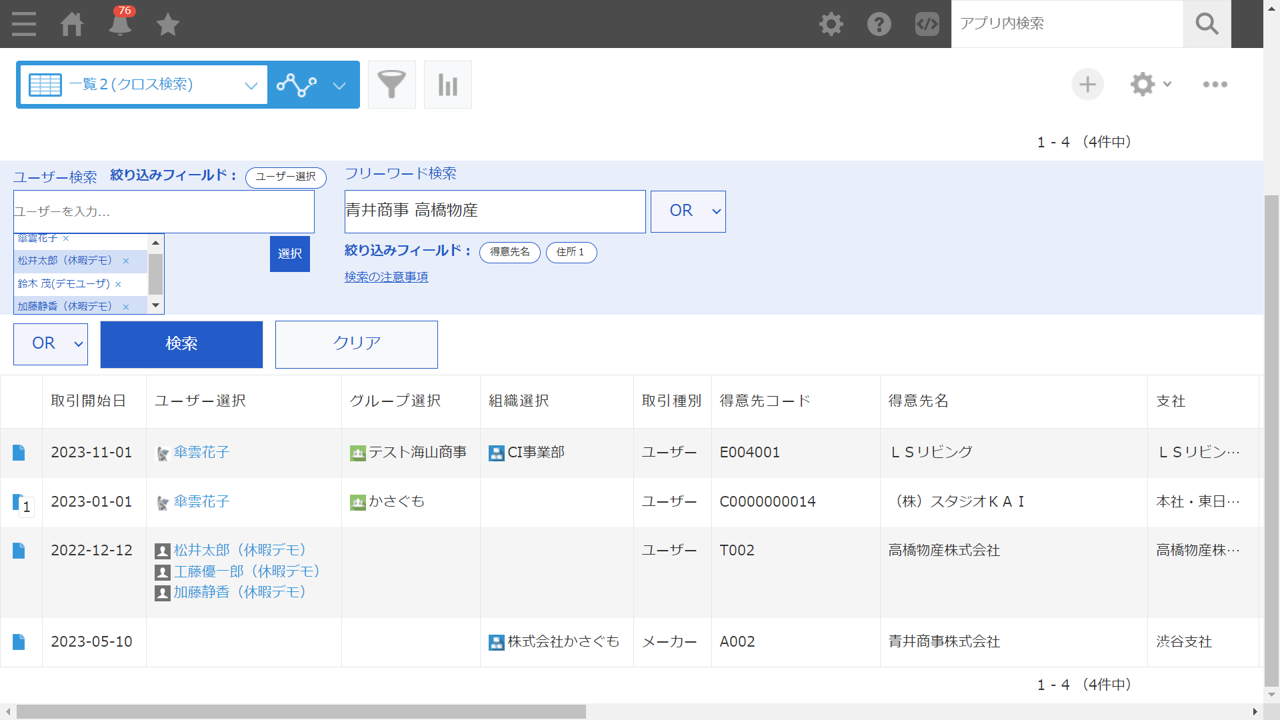Click the horizontal scrollbar thumb
The height and width of the screenshot is (720, 1280).
point(301,712)
